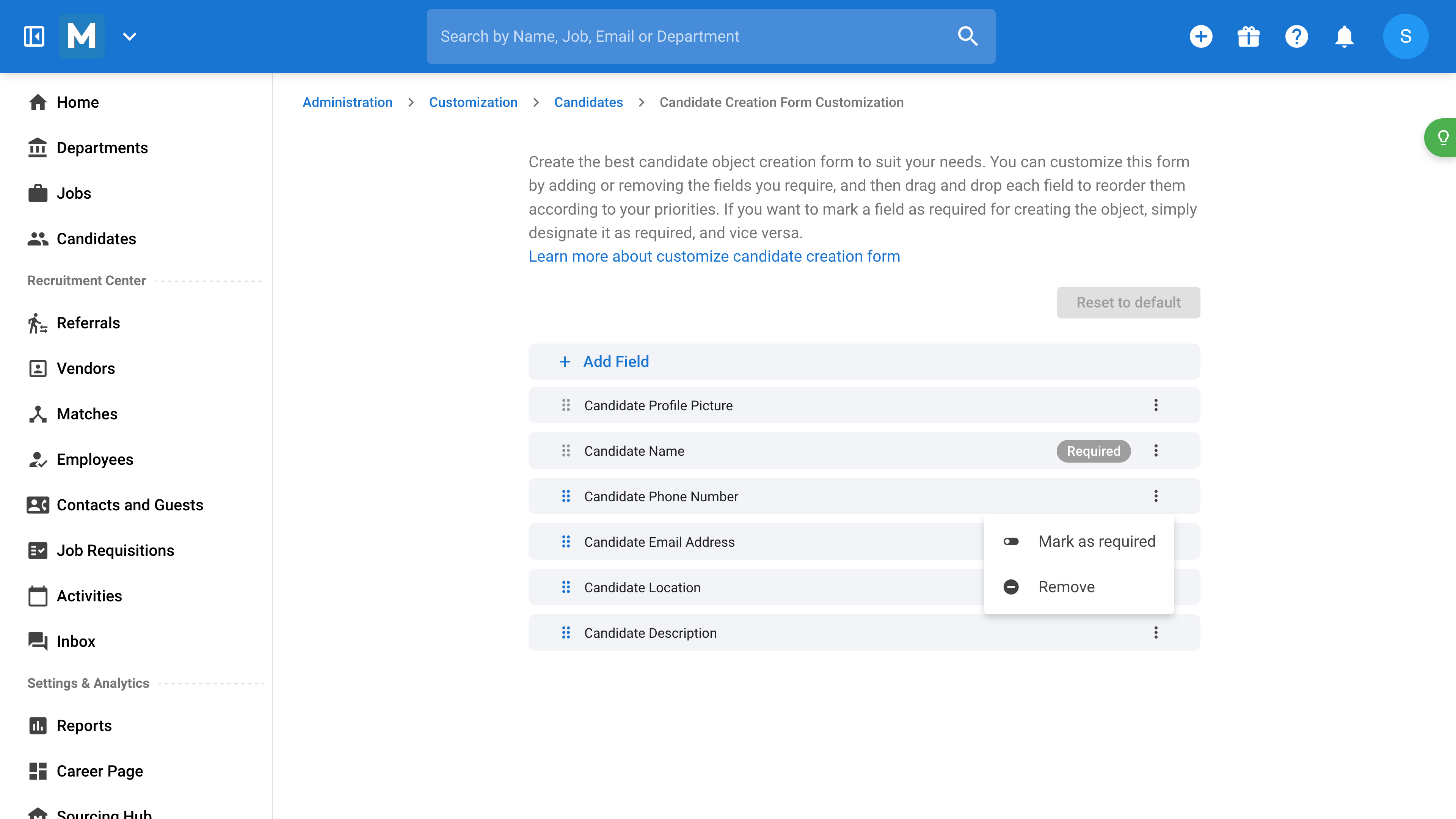The image size is (1456, 819).
Task: Click the Remove option's circular toggle icon
Action: click(x=1011, y=587)
